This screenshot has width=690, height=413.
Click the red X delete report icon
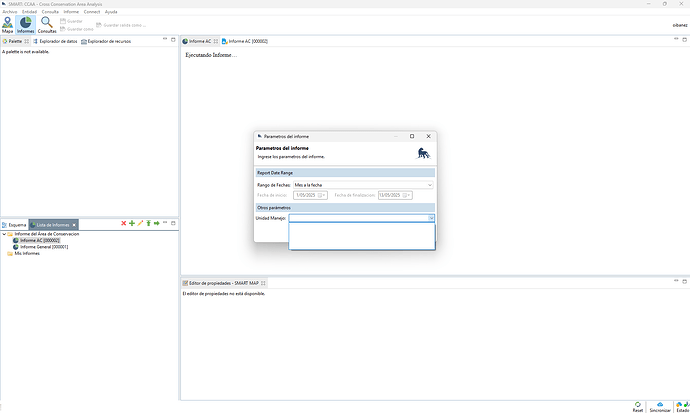click(123, 223)
